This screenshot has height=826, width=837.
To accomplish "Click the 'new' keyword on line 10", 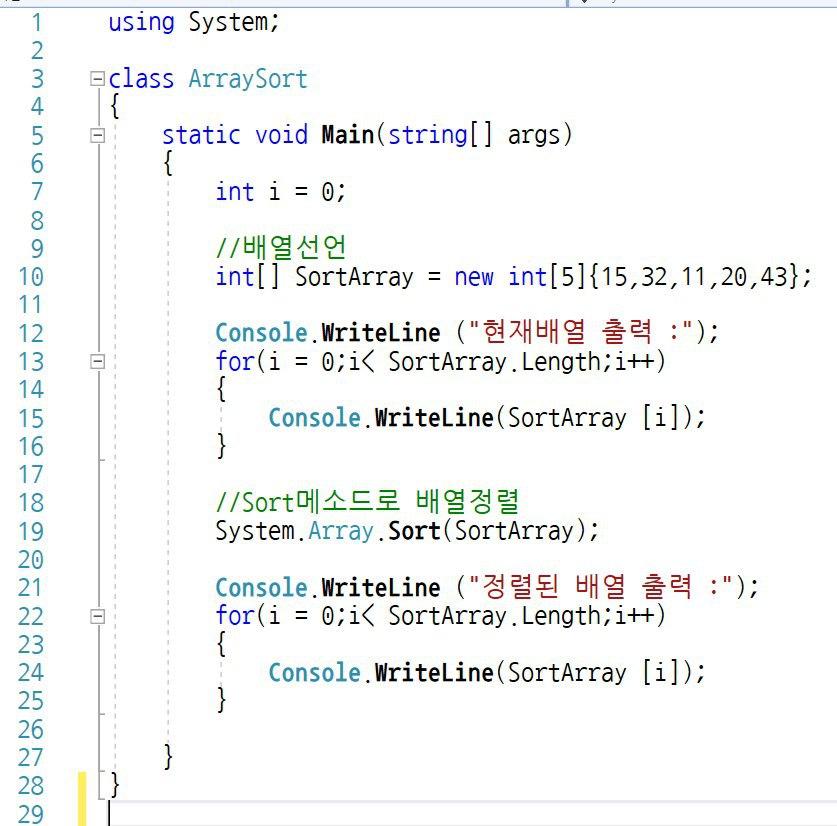I will [x=474, y=278].
